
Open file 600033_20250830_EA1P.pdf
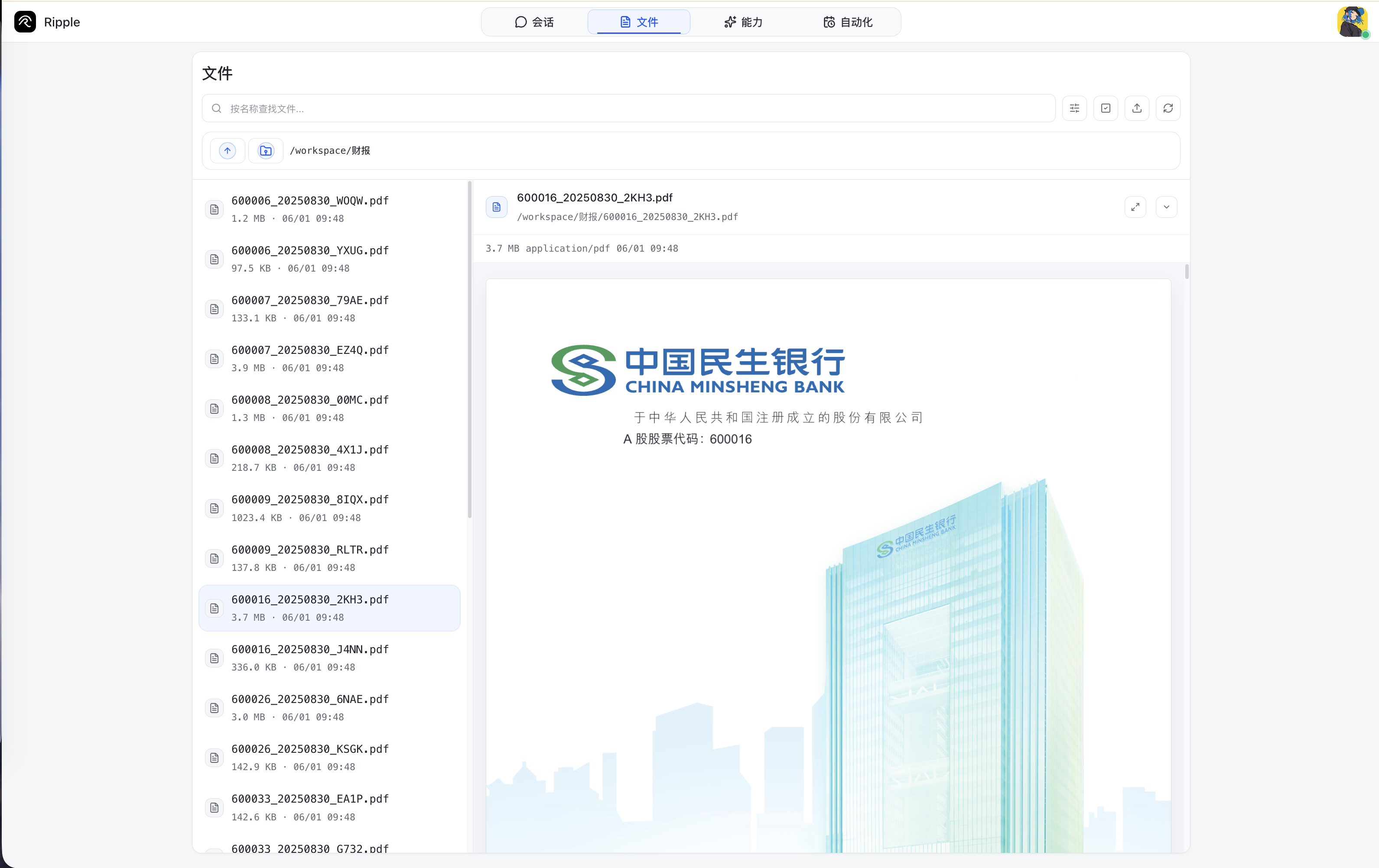tap(329, 807)
